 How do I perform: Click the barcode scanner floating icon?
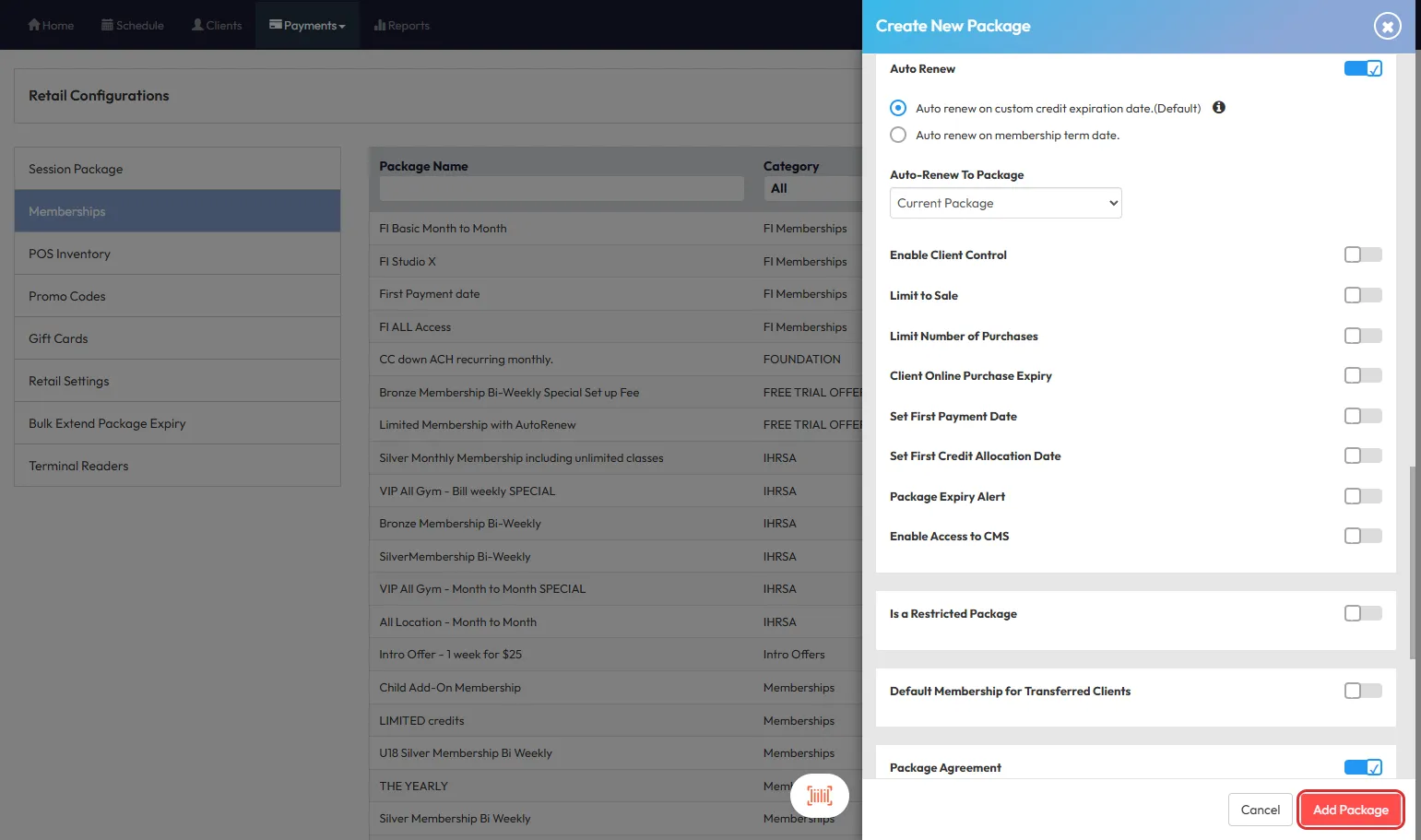(819, 795)
